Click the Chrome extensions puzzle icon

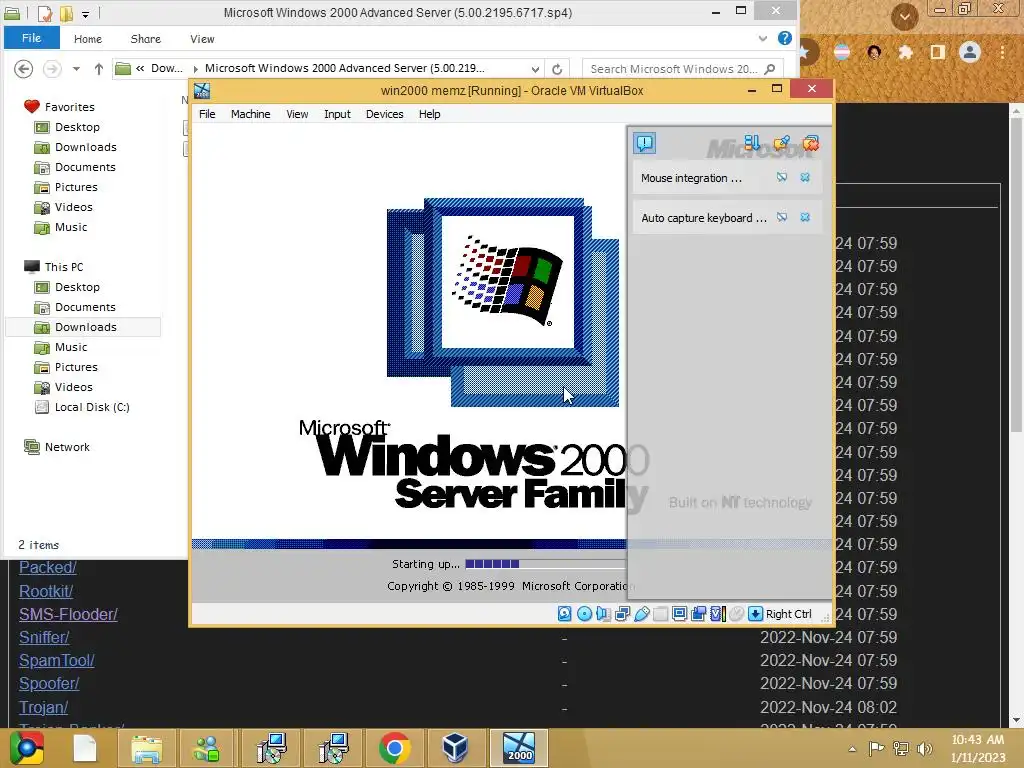click(x=905, y=52)
